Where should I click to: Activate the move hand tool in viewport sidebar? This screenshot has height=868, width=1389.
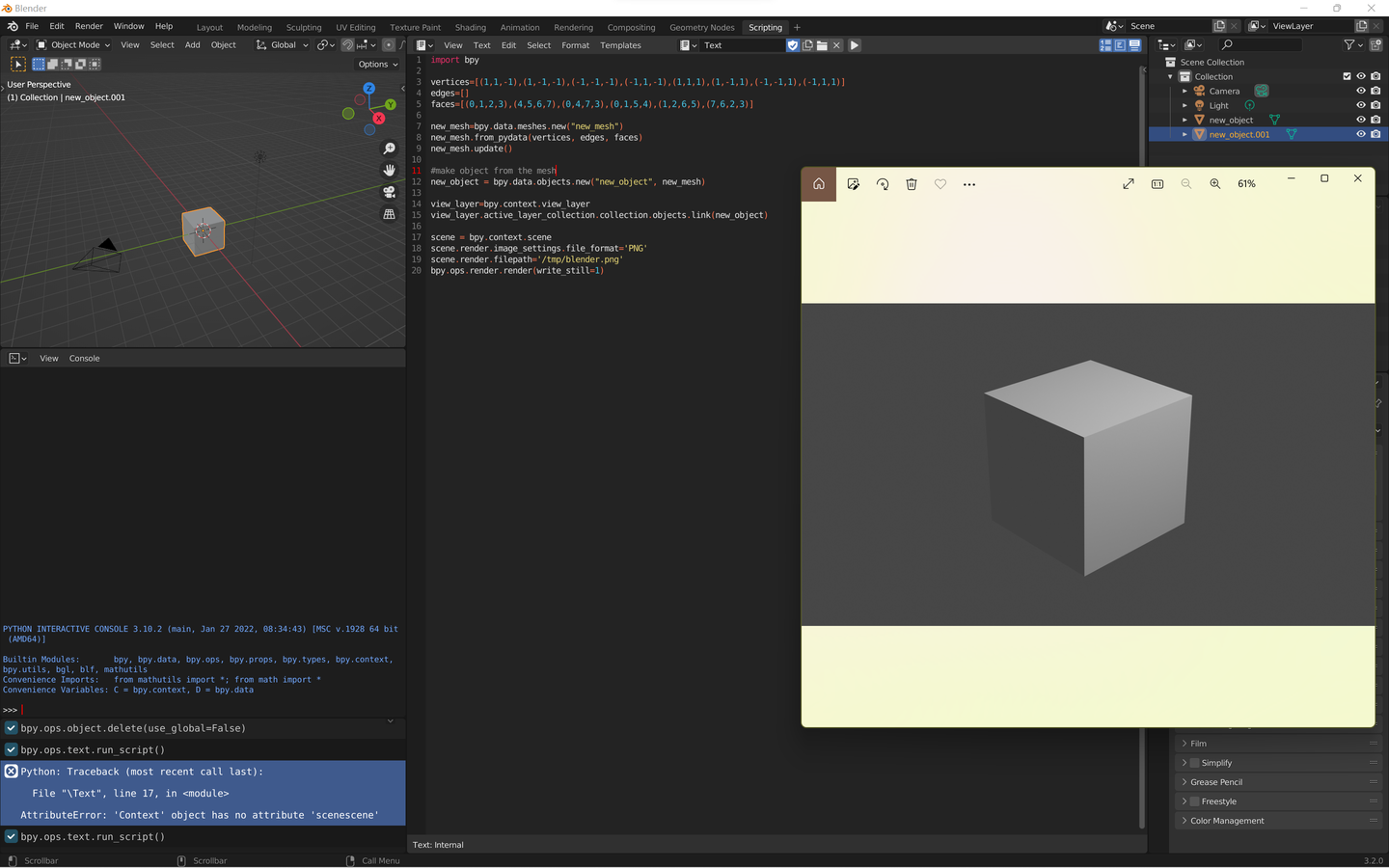pos(389,170)
